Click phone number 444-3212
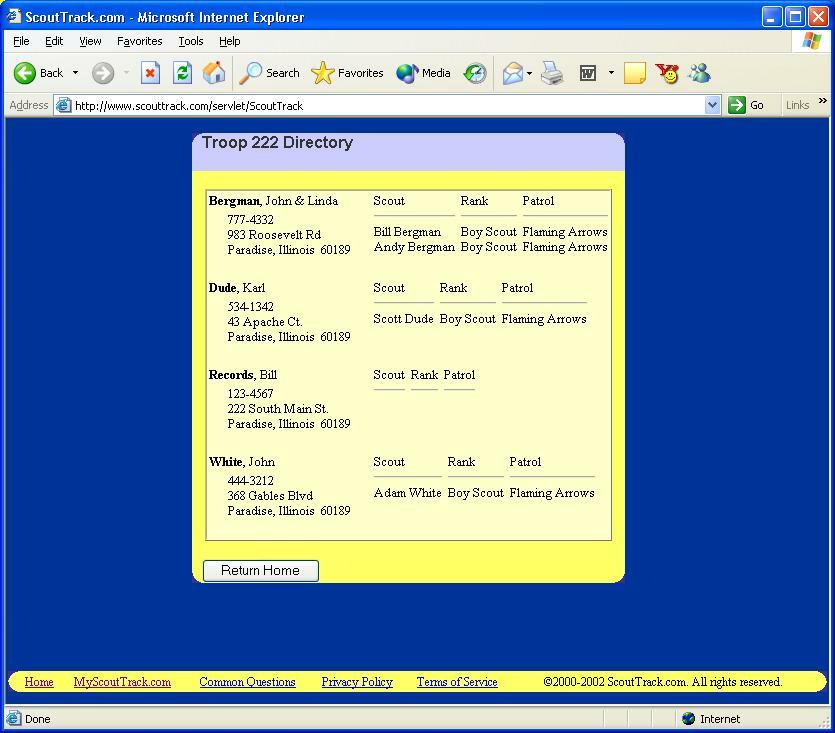 pos(250,480)
